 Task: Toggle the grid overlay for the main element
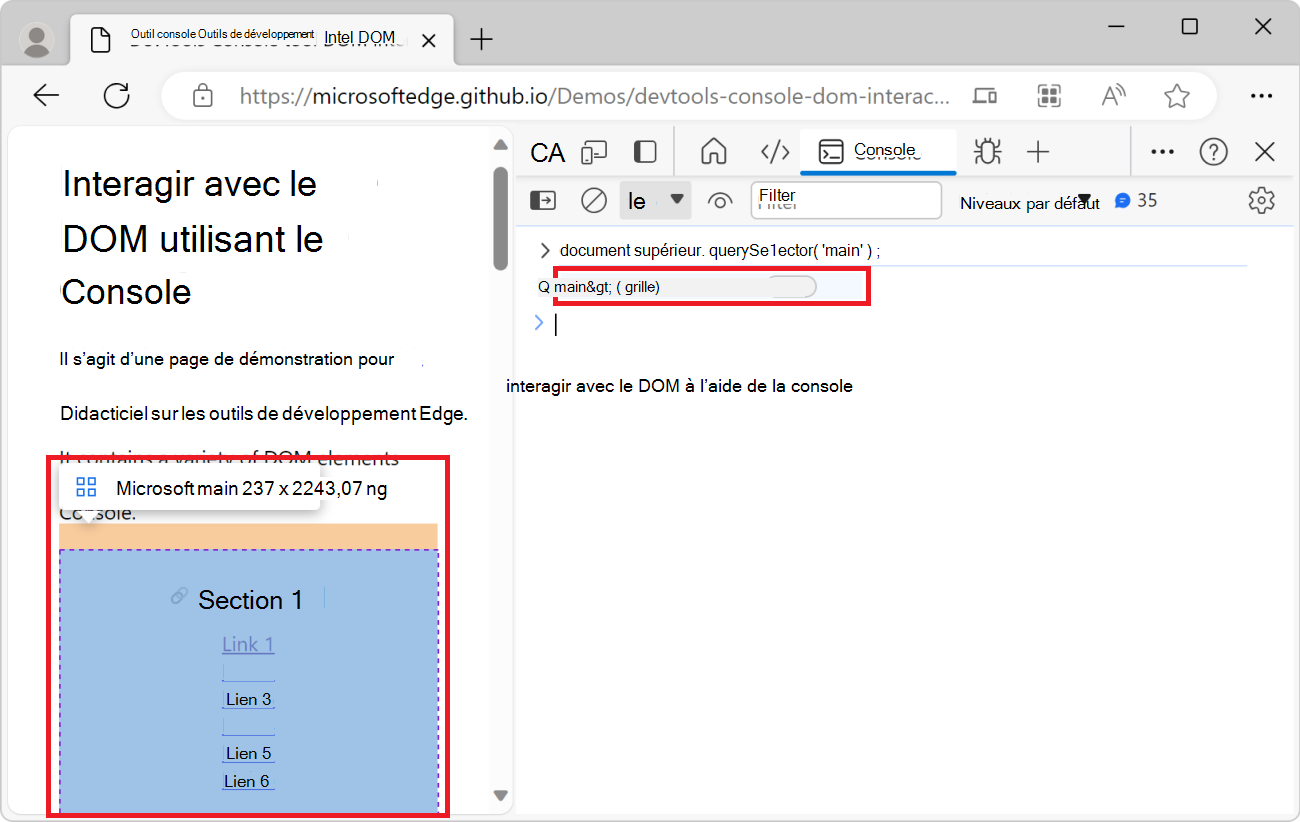(x=793, y=286)
